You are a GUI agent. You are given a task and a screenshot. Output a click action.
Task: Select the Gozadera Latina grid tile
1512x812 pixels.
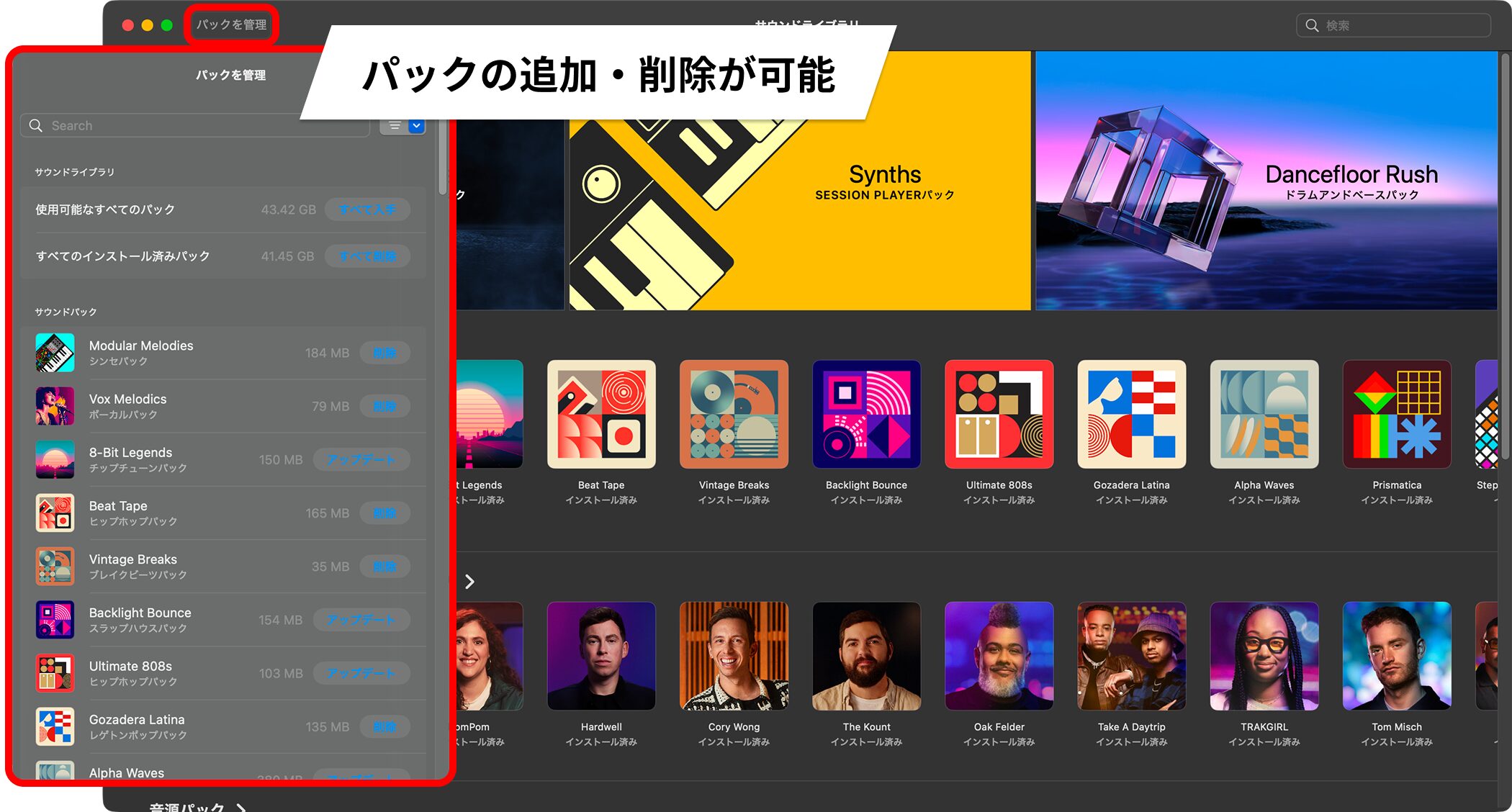pos(1131,415)
